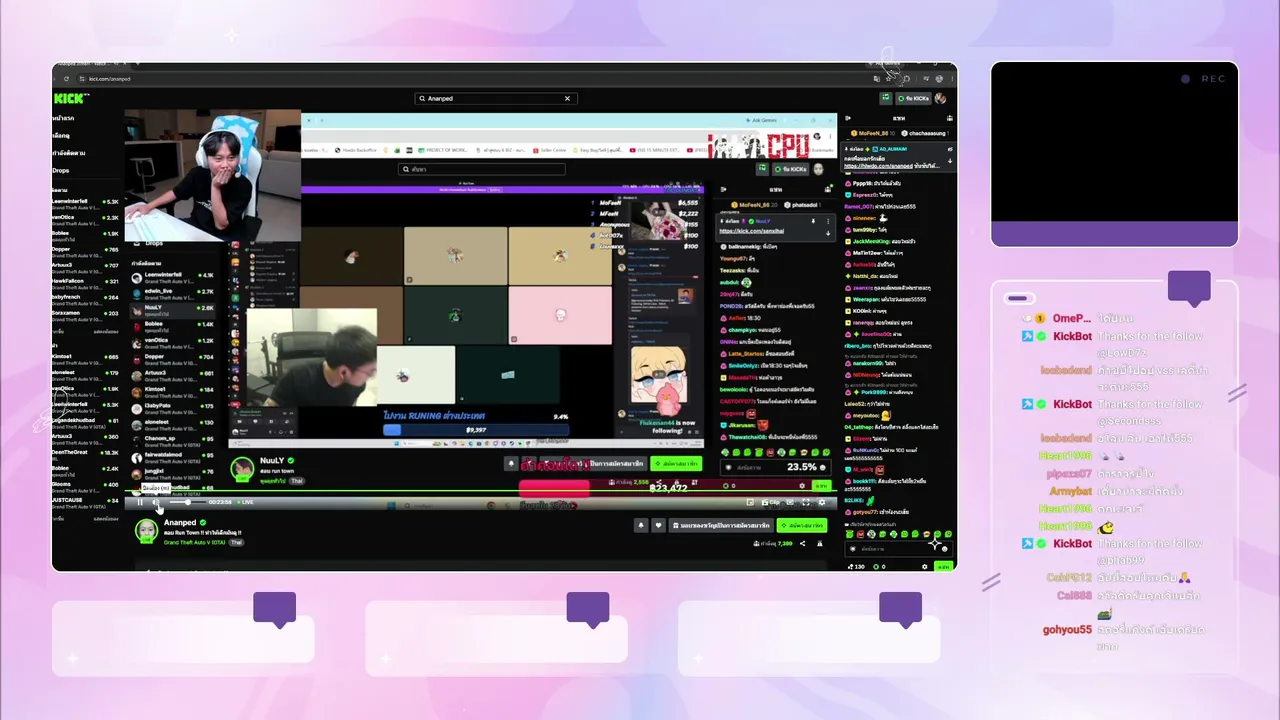1280x720 pixels.
Task: Share the Ananped stream
Action: (x=802, y=543)
